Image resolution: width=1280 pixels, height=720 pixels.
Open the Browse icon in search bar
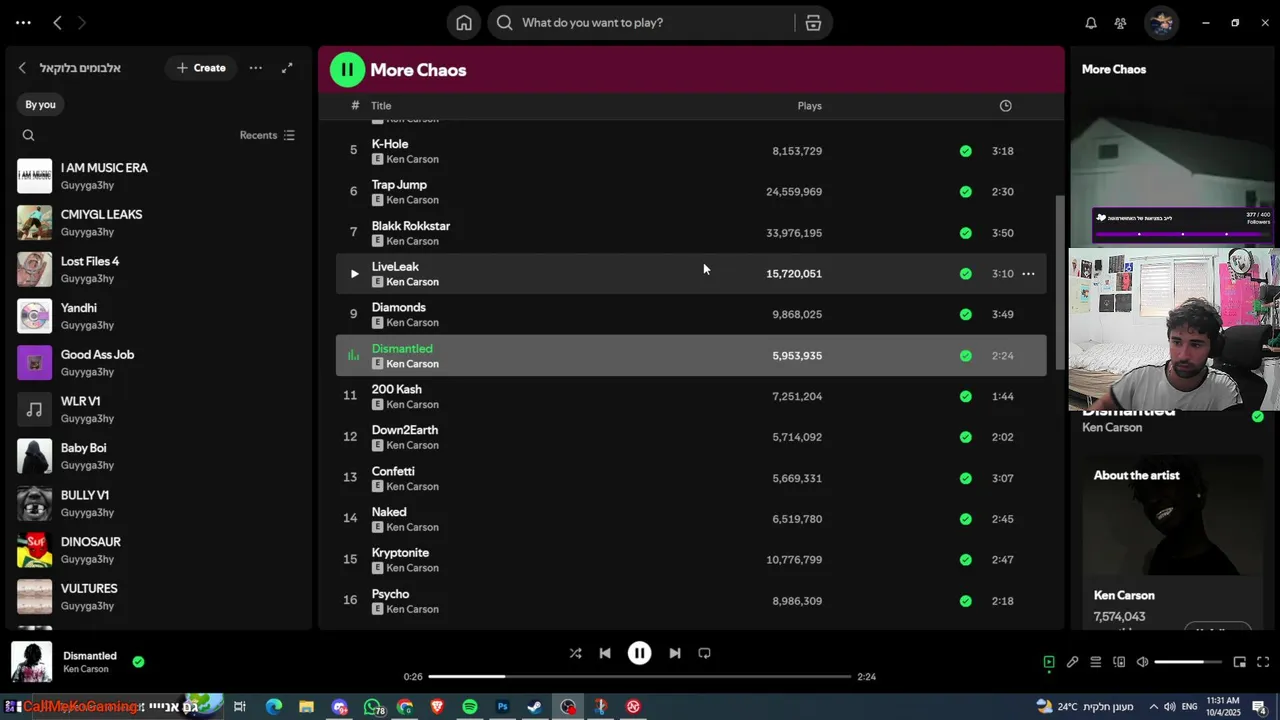(x=813, y=23)
